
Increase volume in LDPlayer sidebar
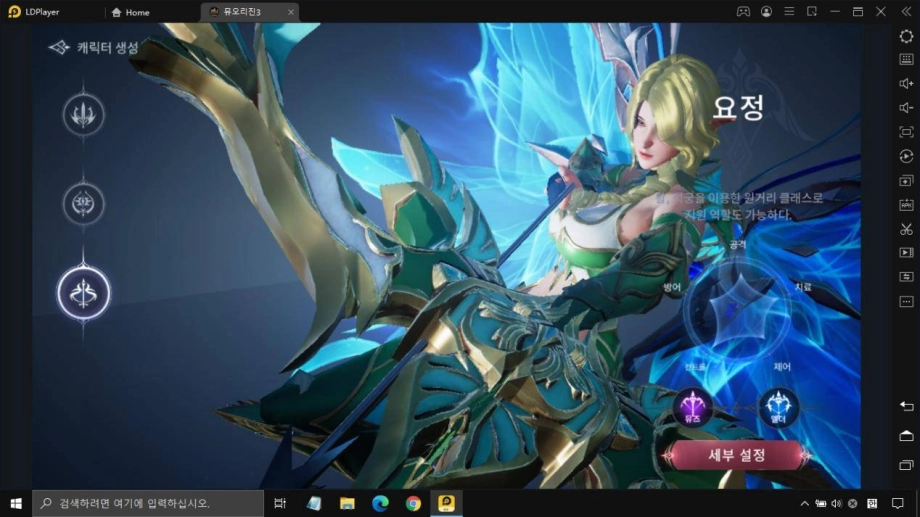tap(907, 83)
